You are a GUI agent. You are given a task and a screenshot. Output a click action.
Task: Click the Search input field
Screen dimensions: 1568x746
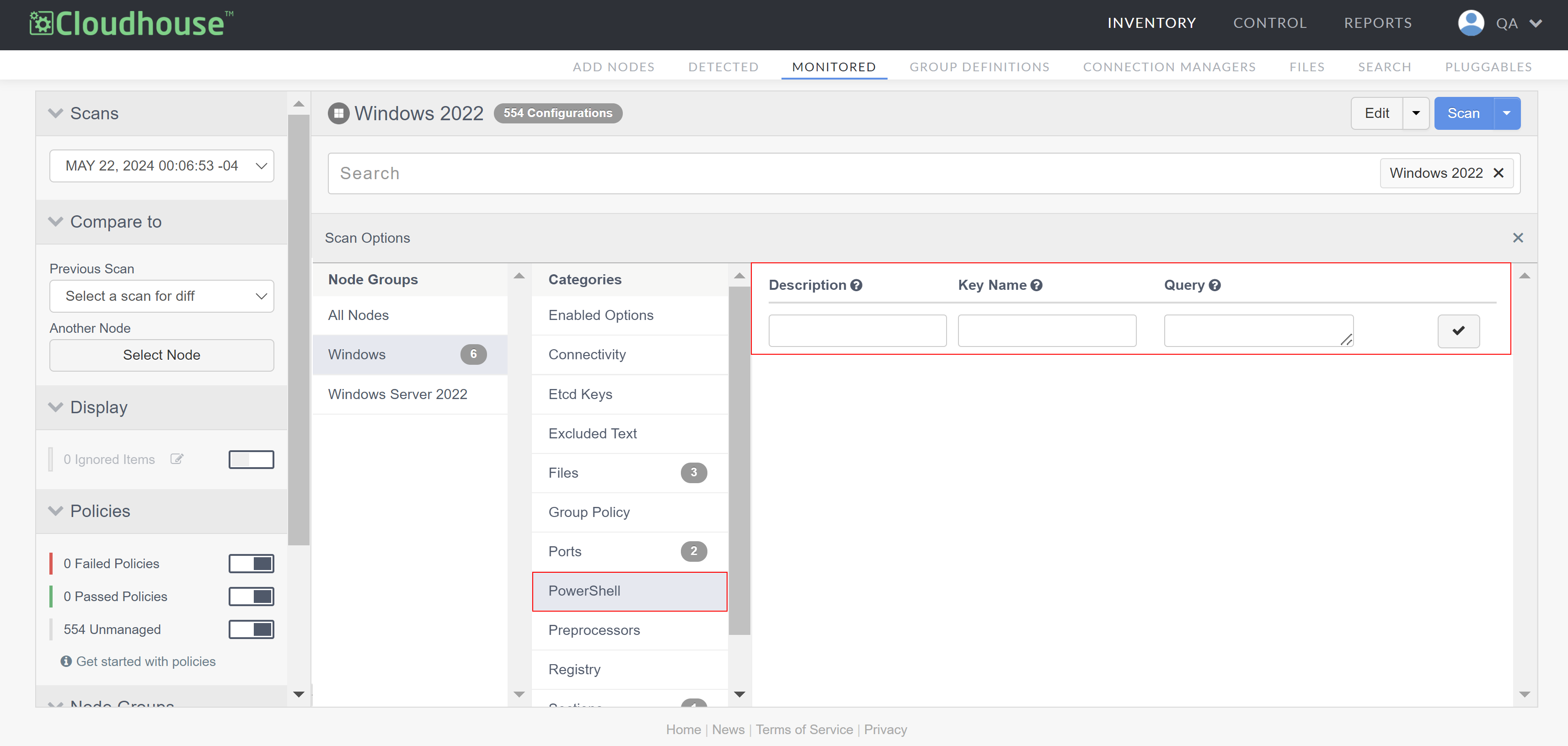pyautogui.click(x=852, y=173)
